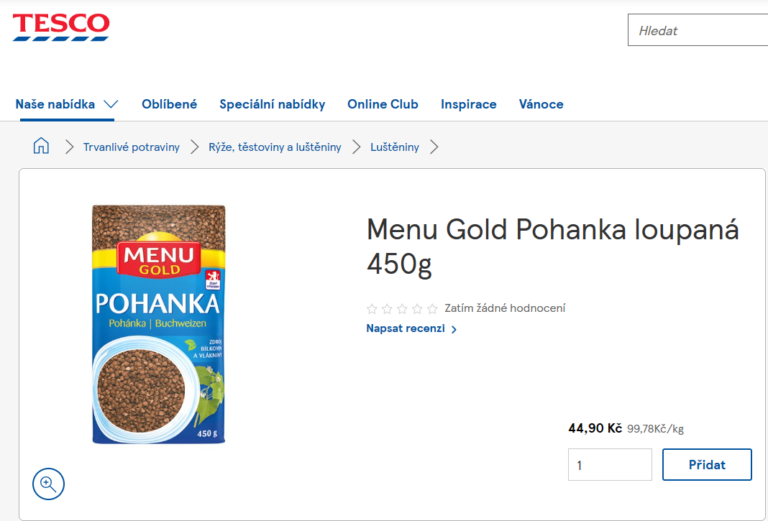Go to home via breadcrumb house icon
This screenshot has width=768, height=521.
coord(41,146)
